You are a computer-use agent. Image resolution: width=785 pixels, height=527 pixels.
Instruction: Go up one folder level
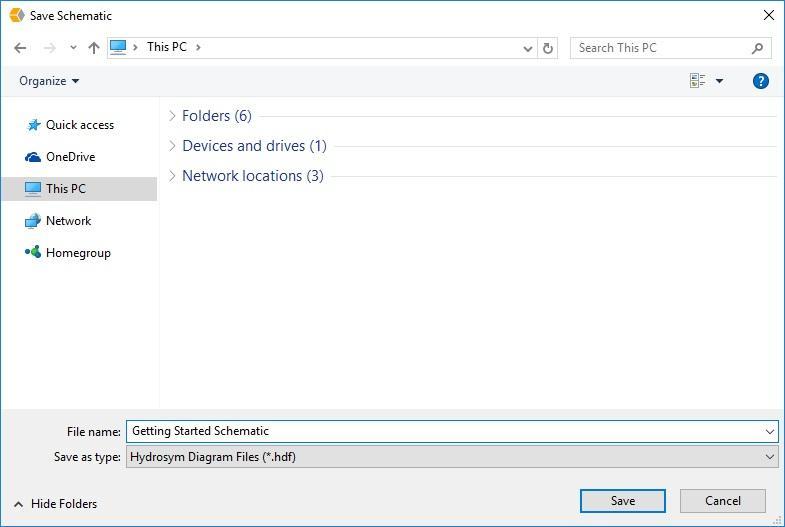pos(94,48)
